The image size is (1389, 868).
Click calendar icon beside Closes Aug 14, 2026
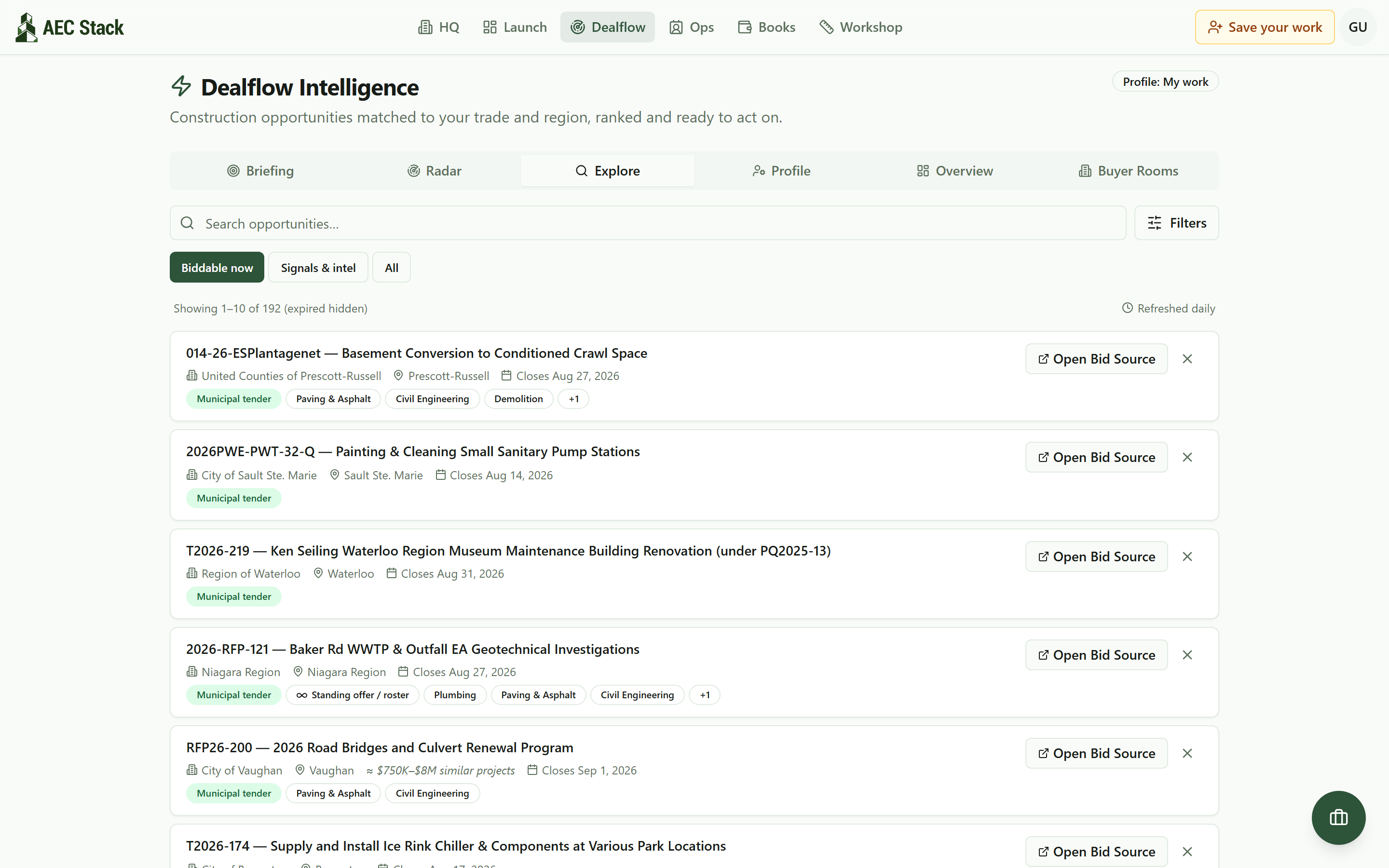coord(440,475)
